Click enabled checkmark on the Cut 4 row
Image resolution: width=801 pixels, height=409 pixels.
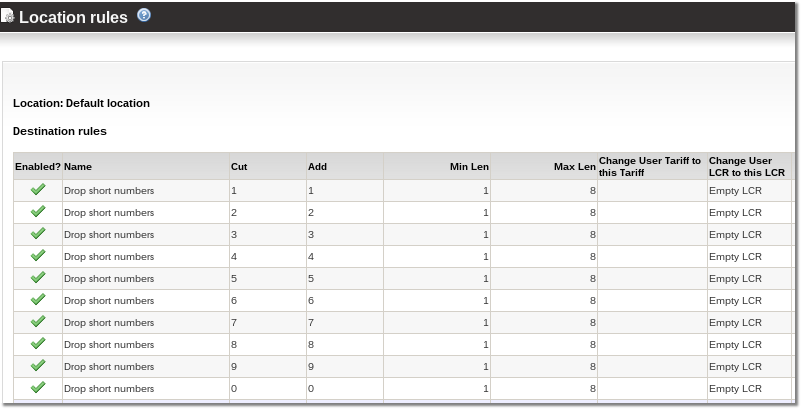[38, 255]
